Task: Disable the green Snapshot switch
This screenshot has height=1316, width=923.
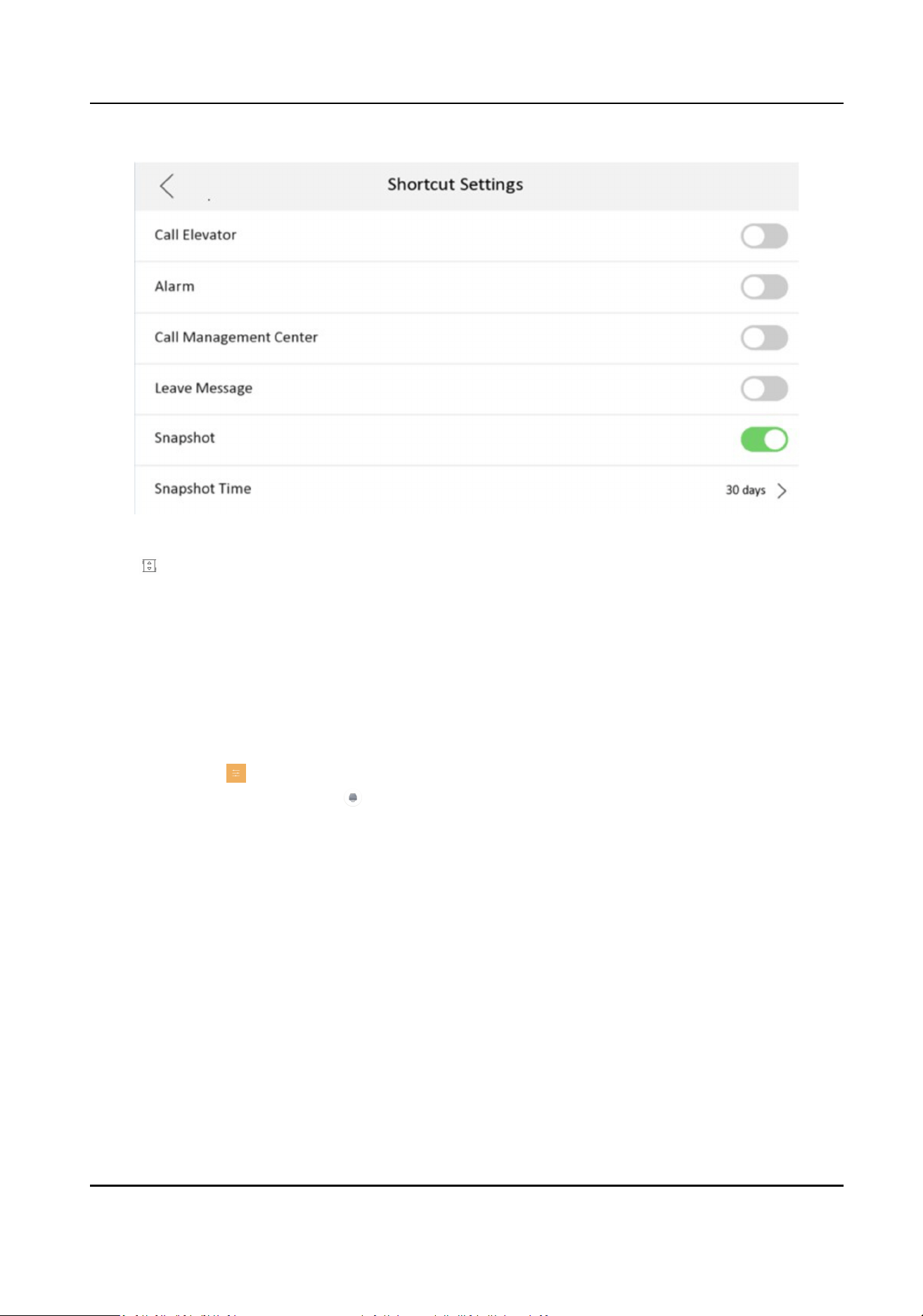Action: coord(764,440)
